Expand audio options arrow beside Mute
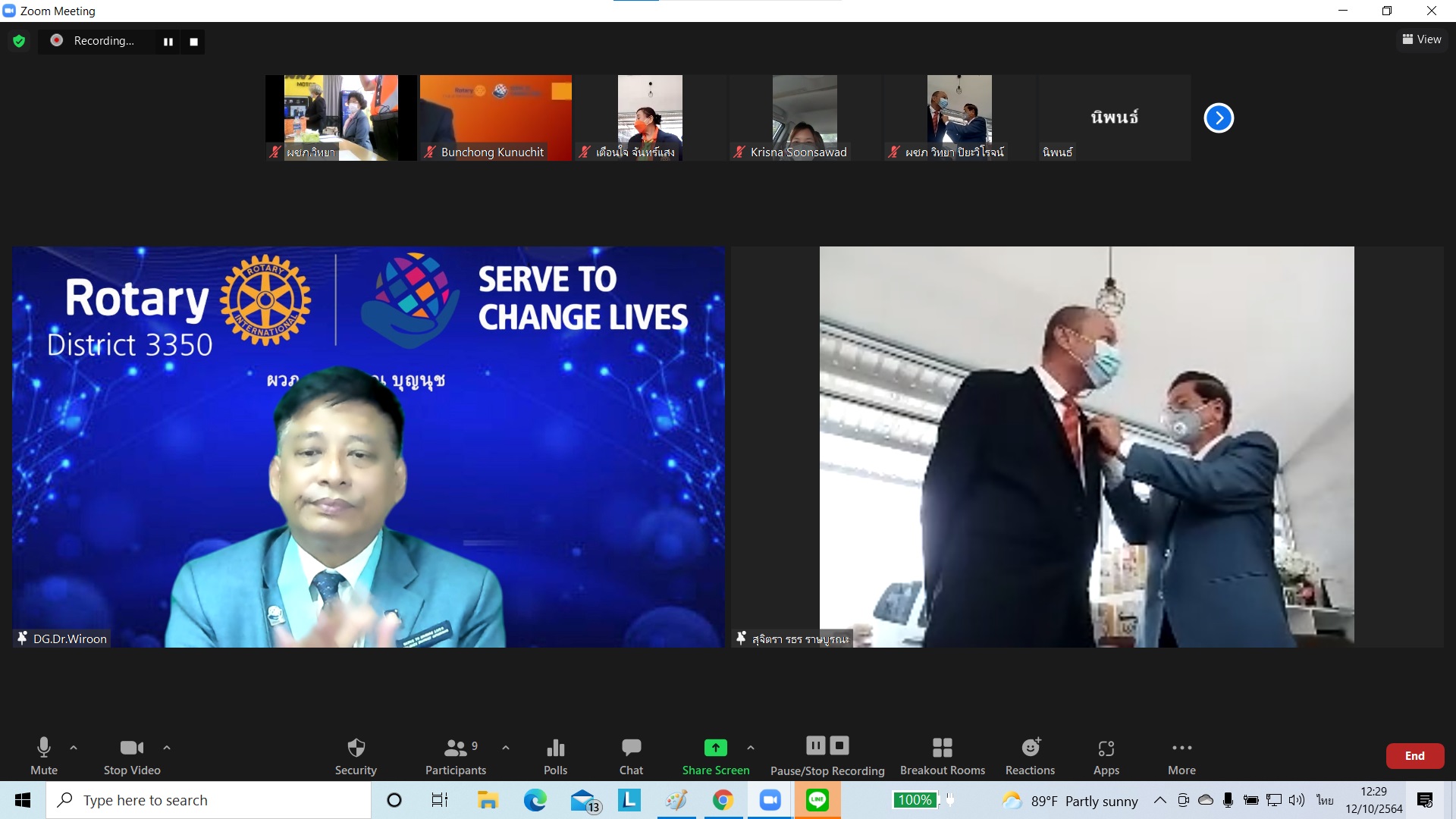1456x819 pixels. (x=74, y=748)
